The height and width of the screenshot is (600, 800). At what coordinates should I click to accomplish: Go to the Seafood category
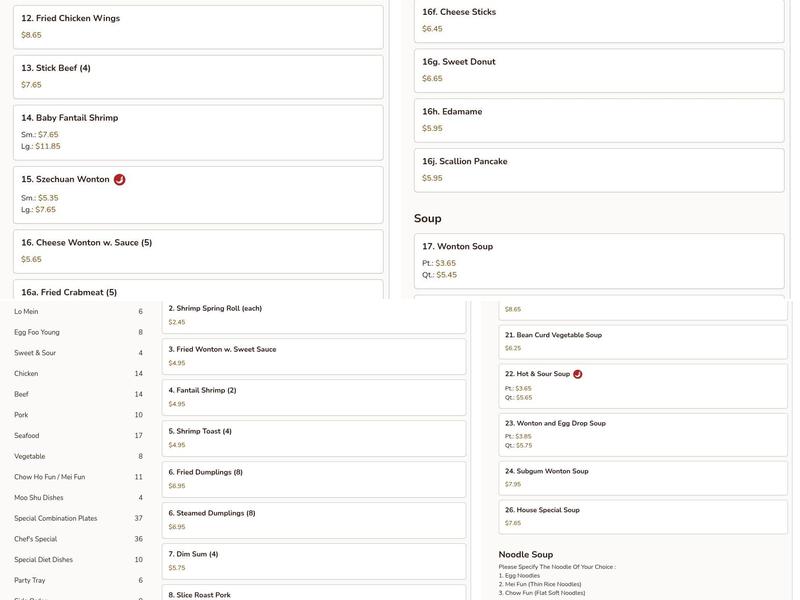[27, 436]
